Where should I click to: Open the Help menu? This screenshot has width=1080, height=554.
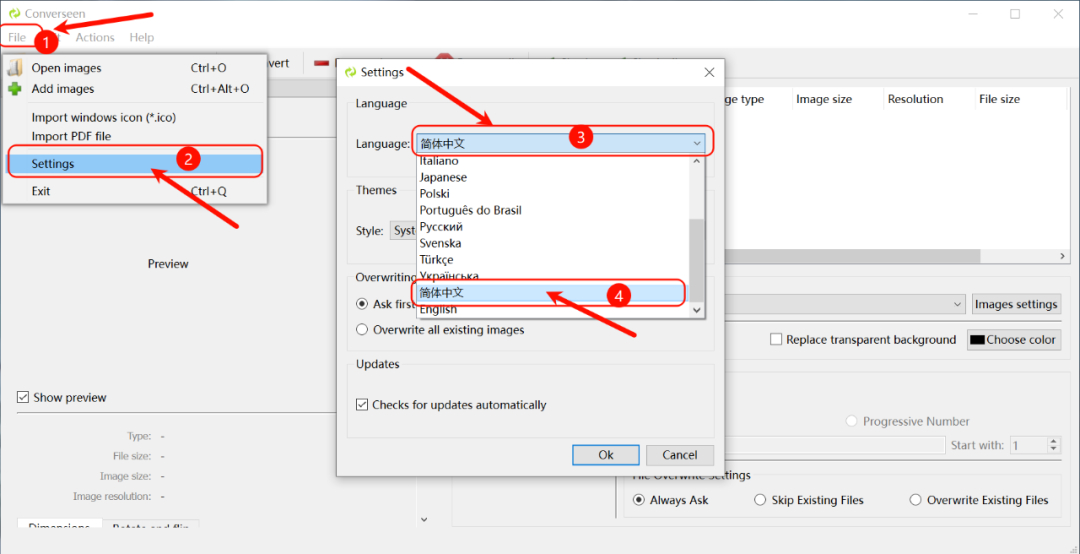coord(142,37)
